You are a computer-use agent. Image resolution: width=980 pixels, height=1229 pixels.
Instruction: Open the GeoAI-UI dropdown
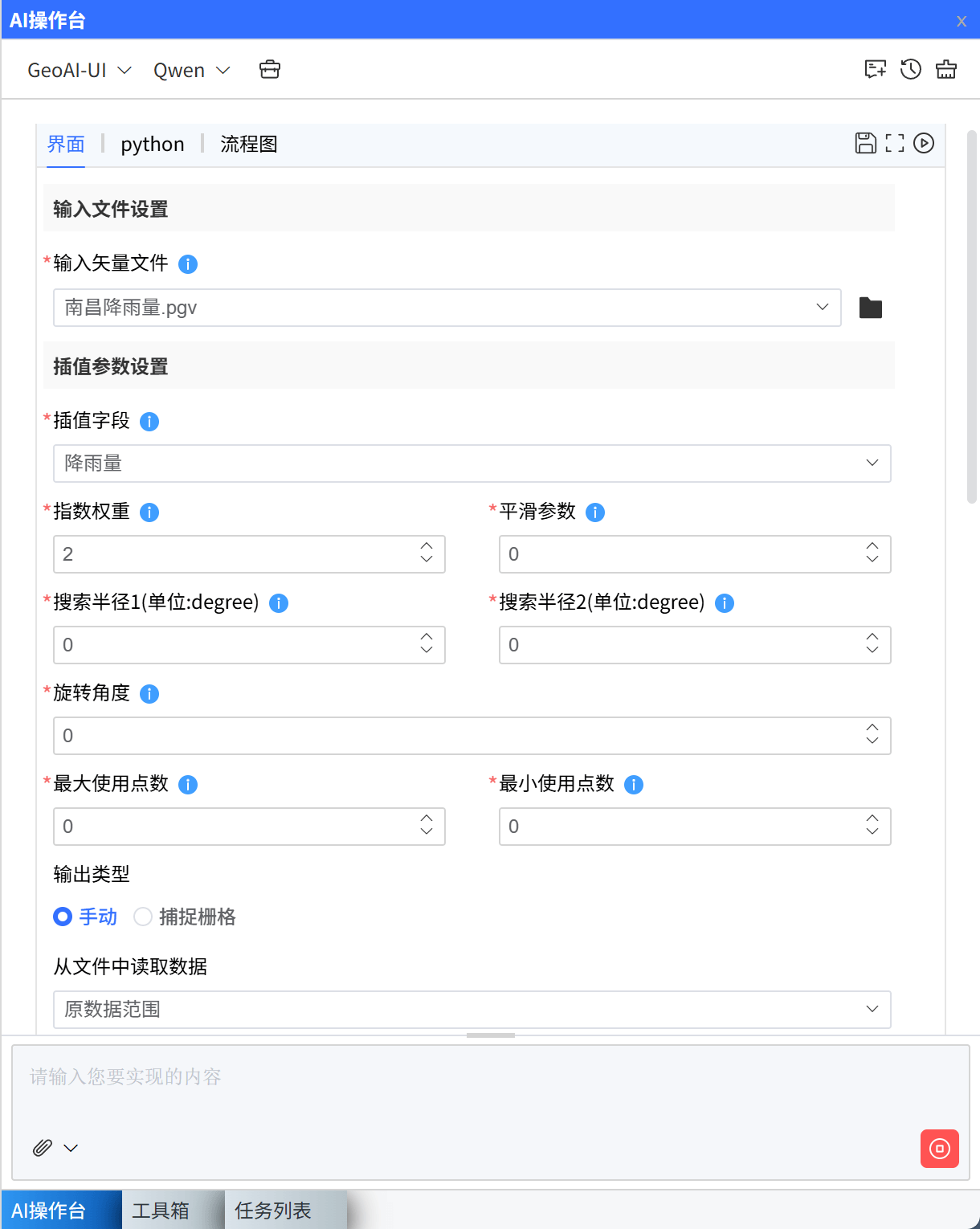(x=79, y=71)
